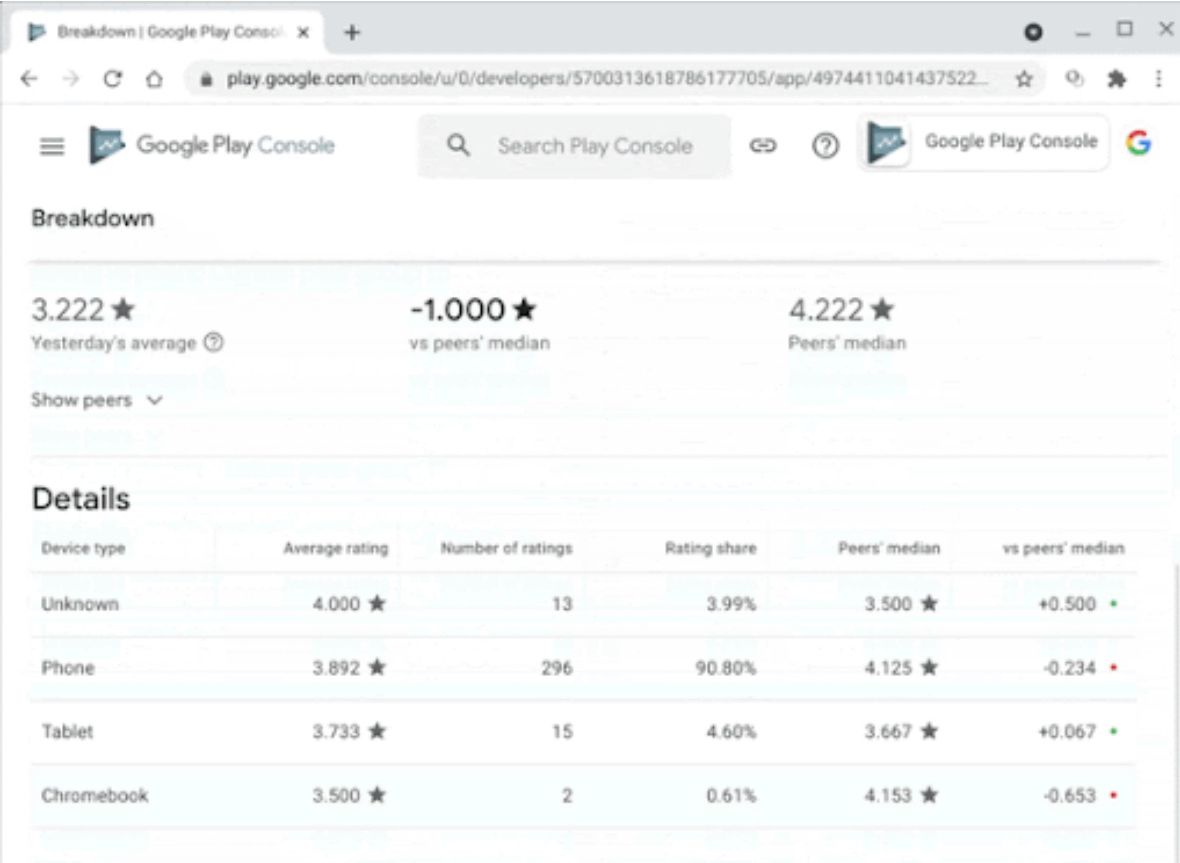
Task: Select the Tablet device type row
Action: pyautogui.click(x=583, y=731)
